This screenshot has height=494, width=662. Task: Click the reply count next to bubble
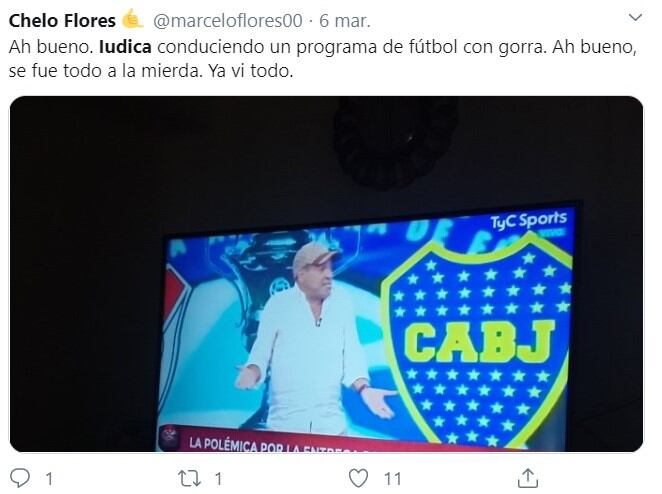pyautogui.click(x=49, y=479)
